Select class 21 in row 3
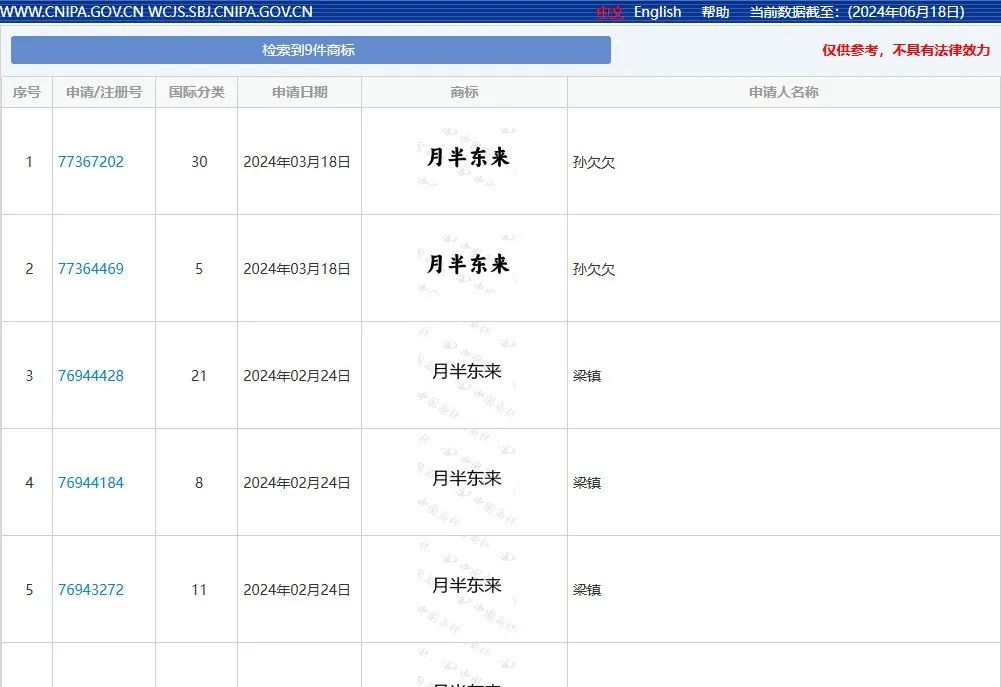 (x=199, y=375)
